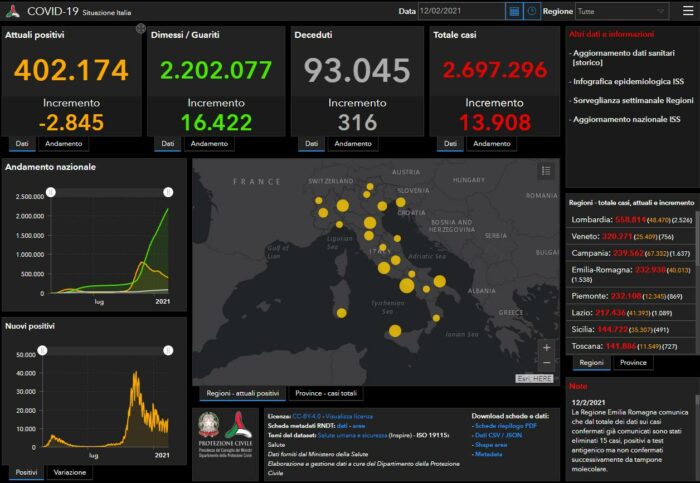The height and width of the screenshot is (483, 700).
Task: Click the clock time icon next to date
Action: coord(532,11)
